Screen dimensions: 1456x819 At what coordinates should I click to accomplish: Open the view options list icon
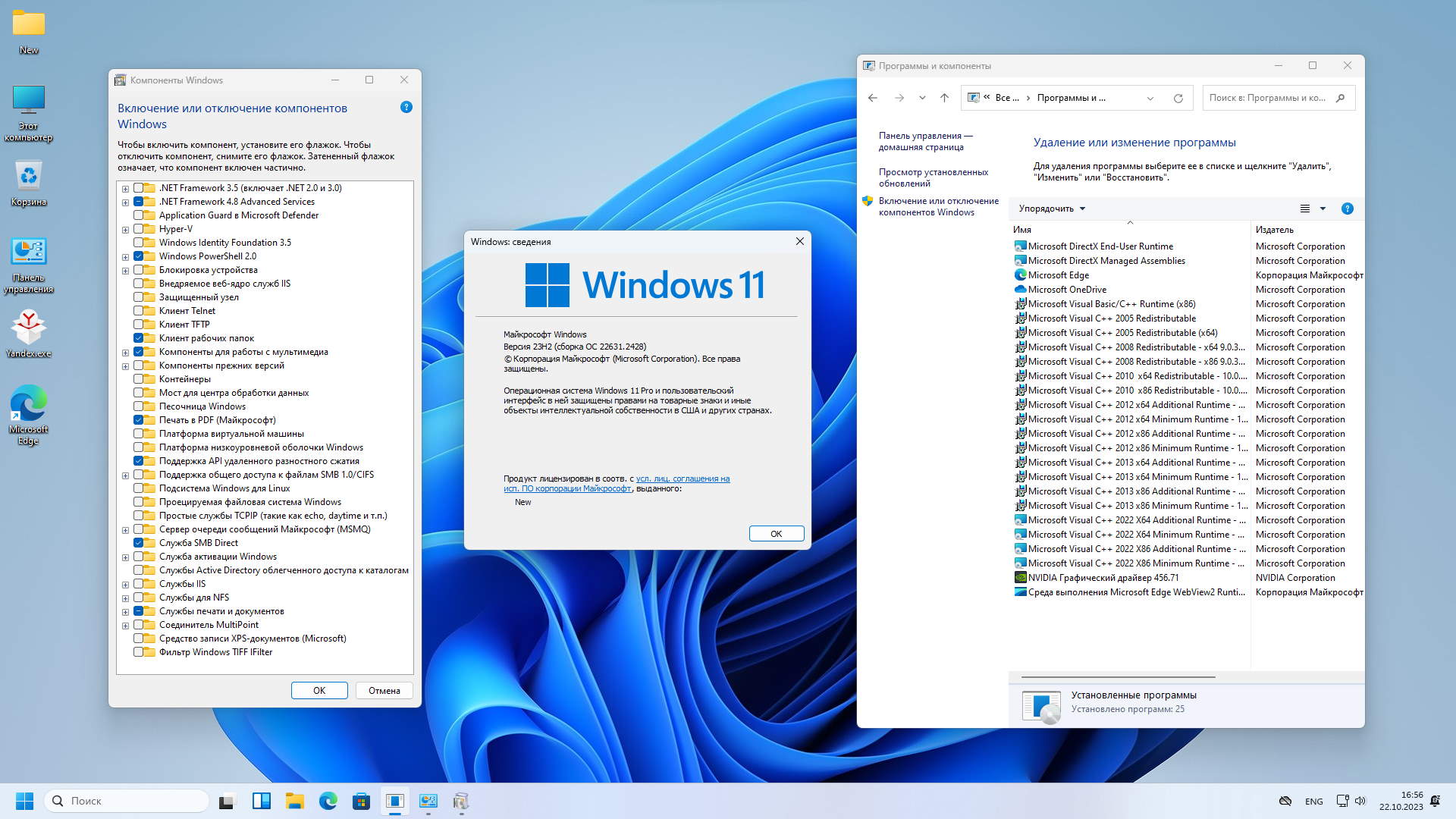coord(1305,209)
